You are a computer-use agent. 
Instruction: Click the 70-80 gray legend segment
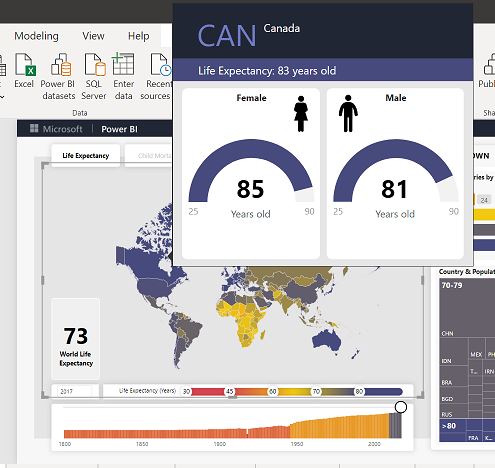[337, 391]
